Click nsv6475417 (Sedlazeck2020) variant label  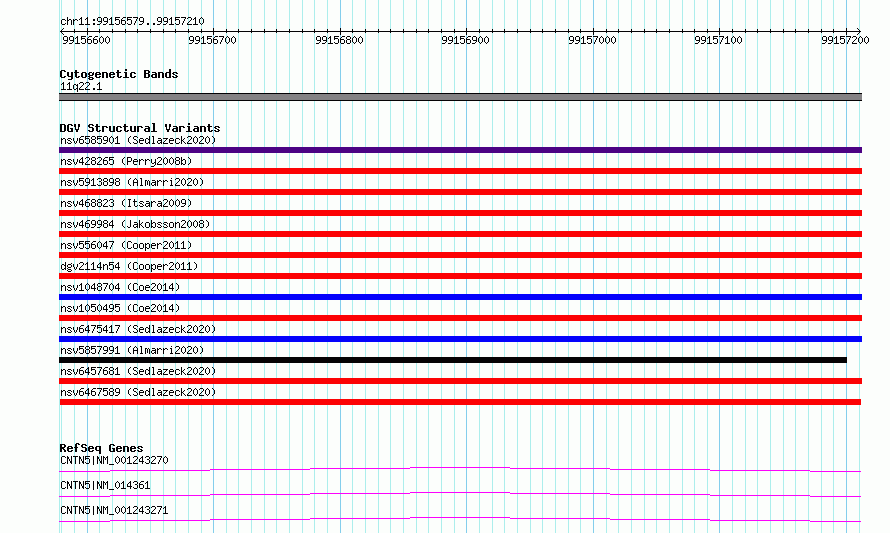(138, 329)
